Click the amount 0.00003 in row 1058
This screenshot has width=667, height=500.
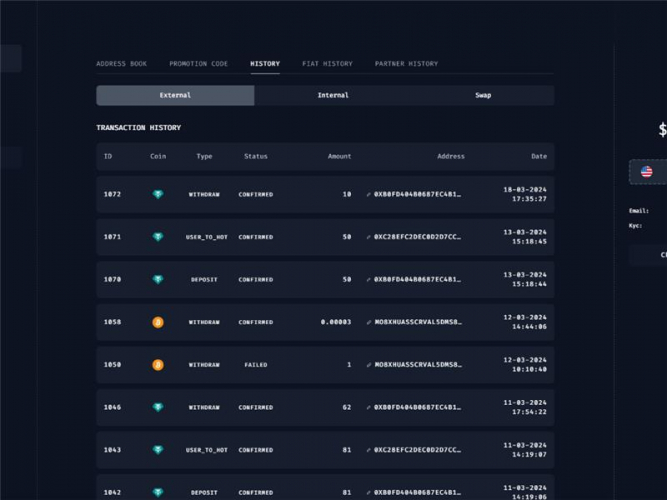click(x=336, y=322)
